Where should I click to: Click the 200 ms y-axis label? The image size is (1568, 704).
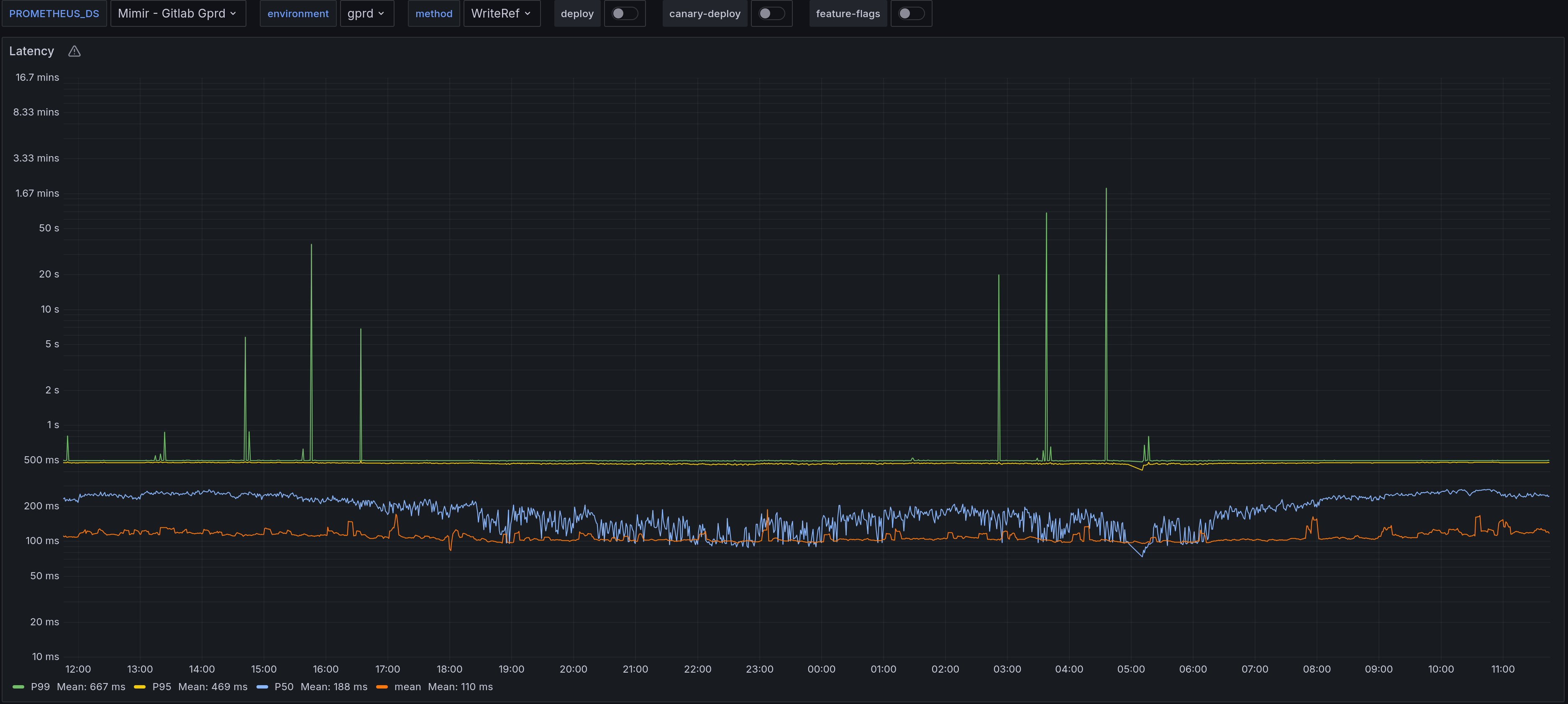point(41,506)
